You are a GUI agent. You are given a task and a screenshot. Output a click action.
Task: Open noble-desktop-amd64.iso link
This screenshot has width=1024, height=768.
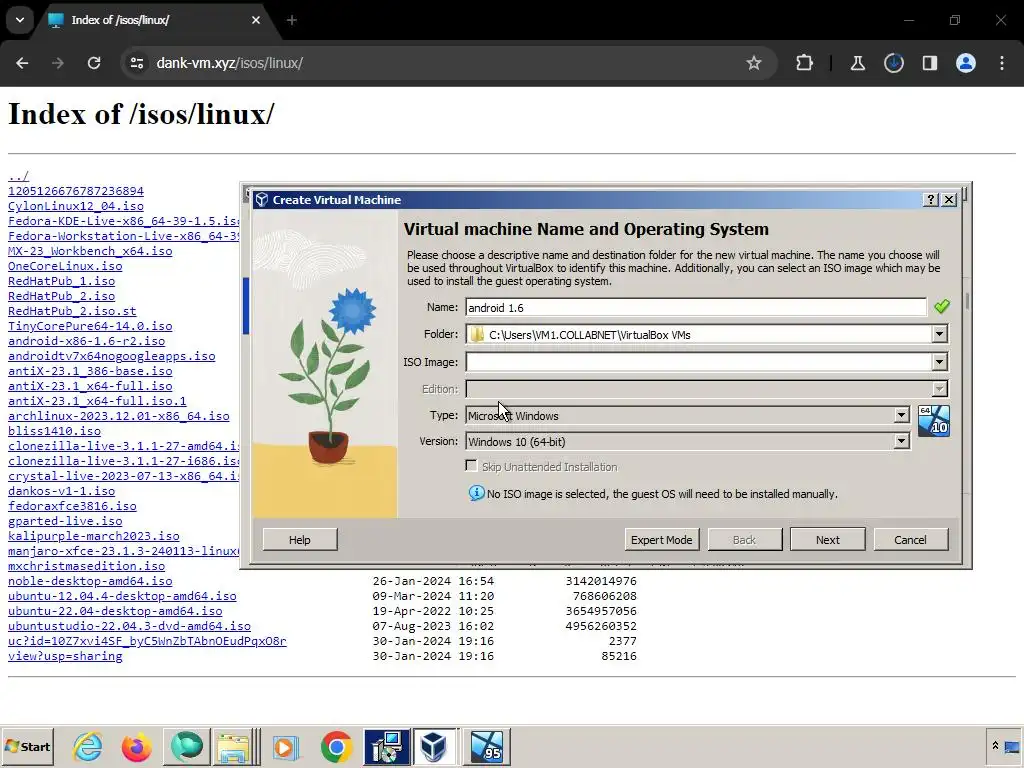[90, 581]
